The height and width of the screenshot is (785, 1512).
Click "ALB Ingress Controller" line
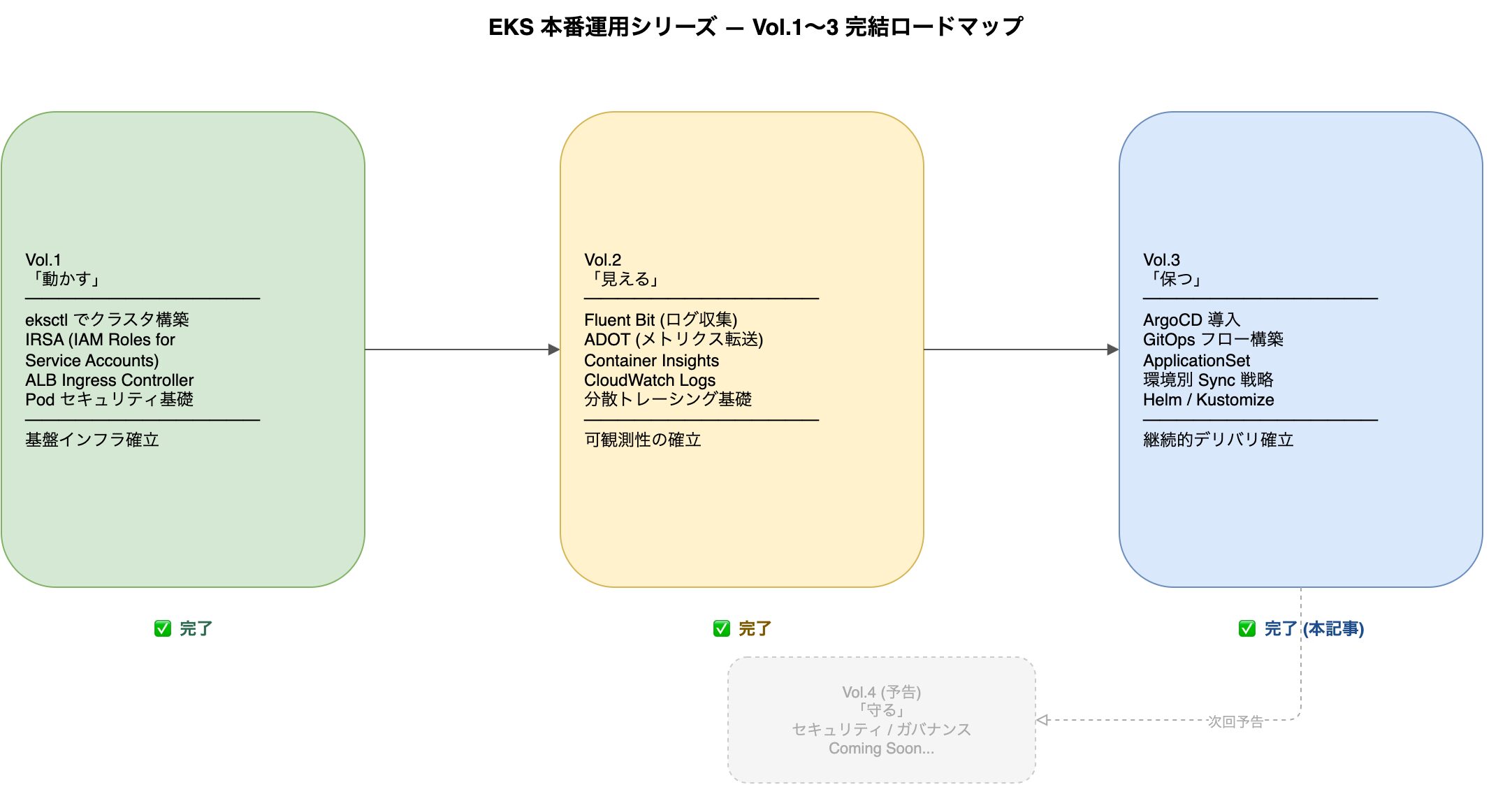coord(110,380)
